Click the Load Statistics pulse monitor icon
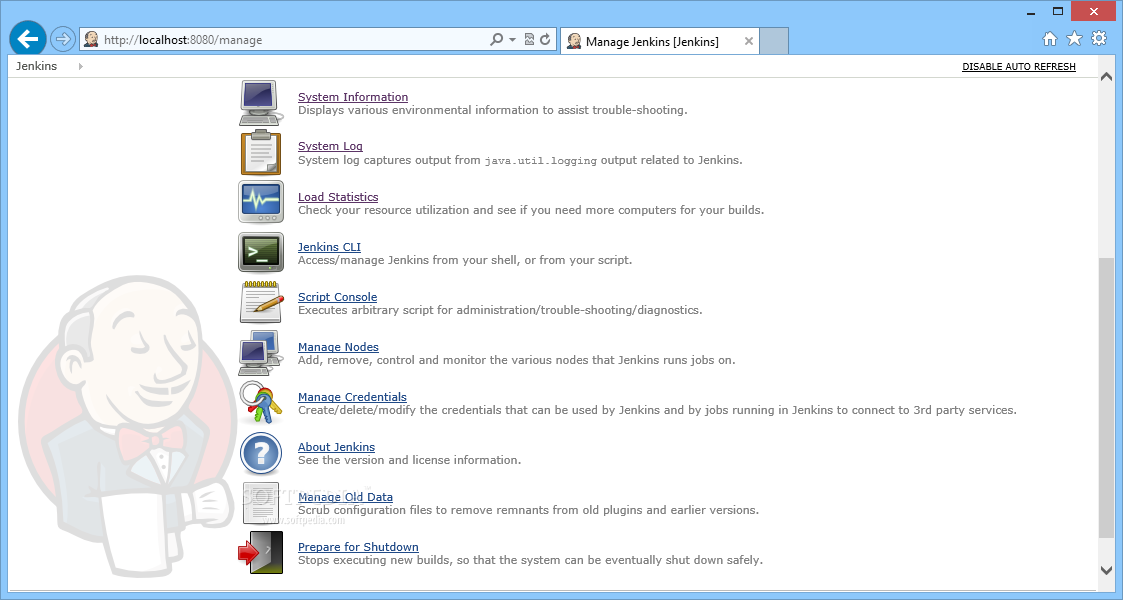The height and width of the screenshot is (600, 1123). tap(261, 202)
